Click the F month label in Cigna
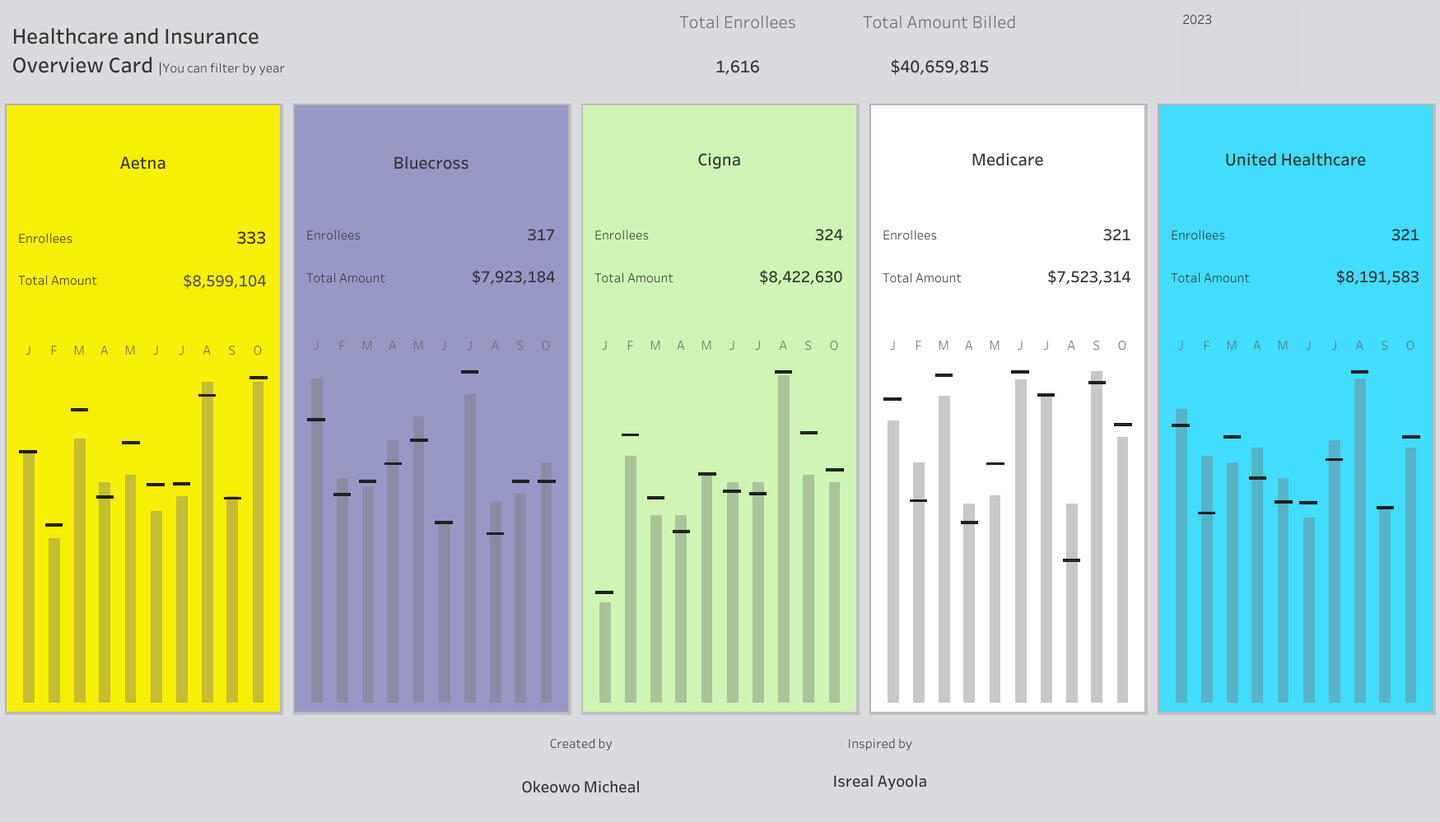This screenshot has width=1440, height=822. 630,346
